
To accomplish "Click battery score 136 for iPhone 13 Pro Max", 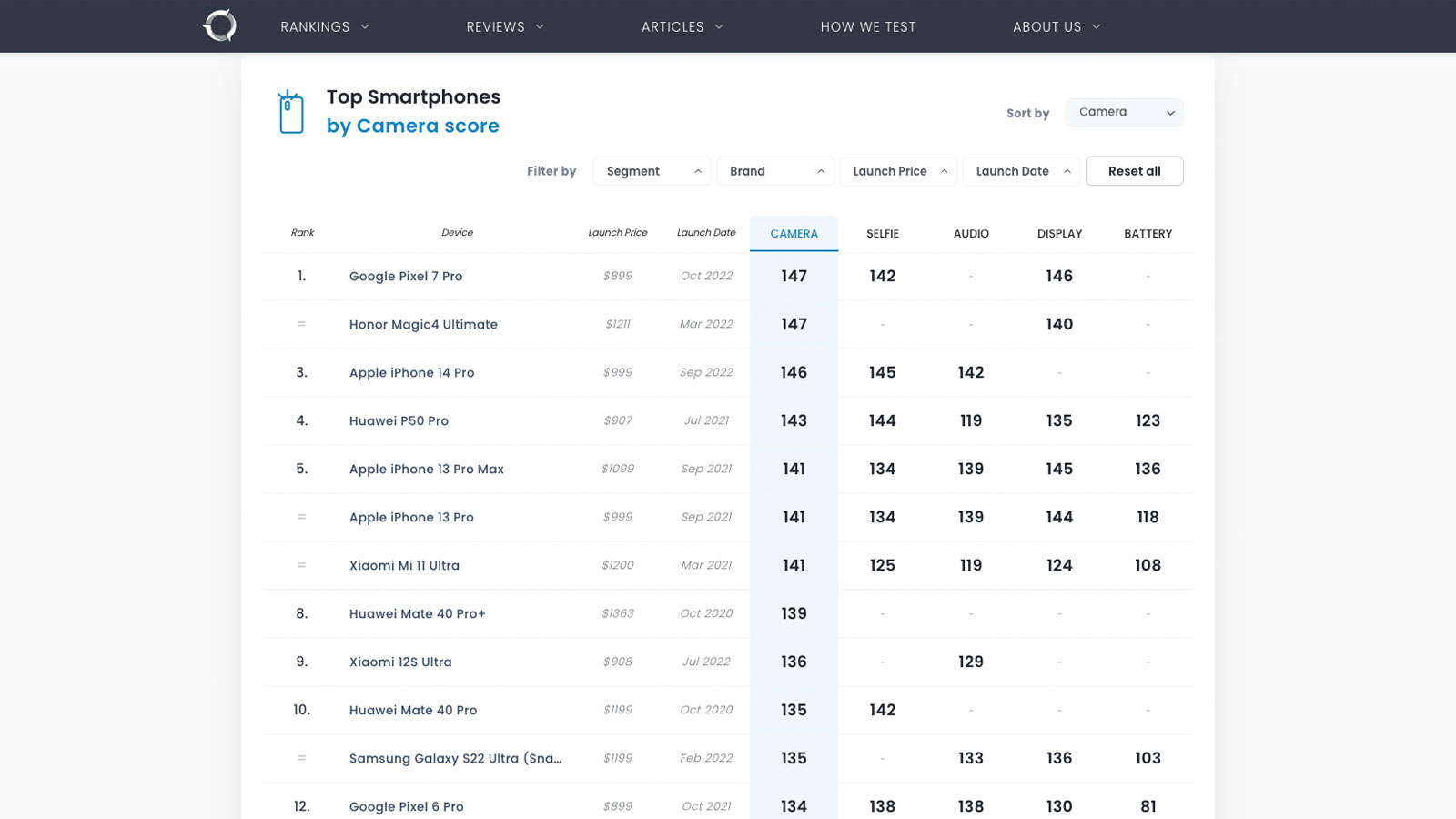I will tap(1148, 470).
